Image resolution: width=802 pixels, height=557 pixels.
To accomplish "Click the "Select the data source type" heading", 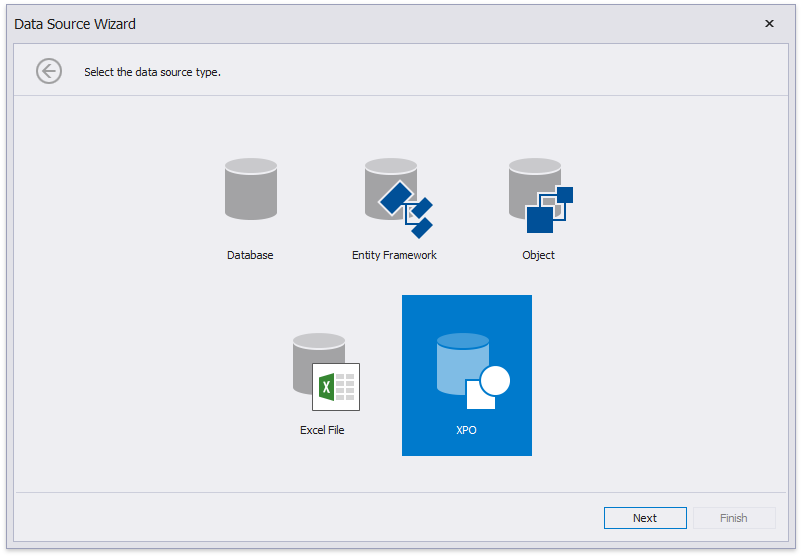I will [x=152, y=72].
